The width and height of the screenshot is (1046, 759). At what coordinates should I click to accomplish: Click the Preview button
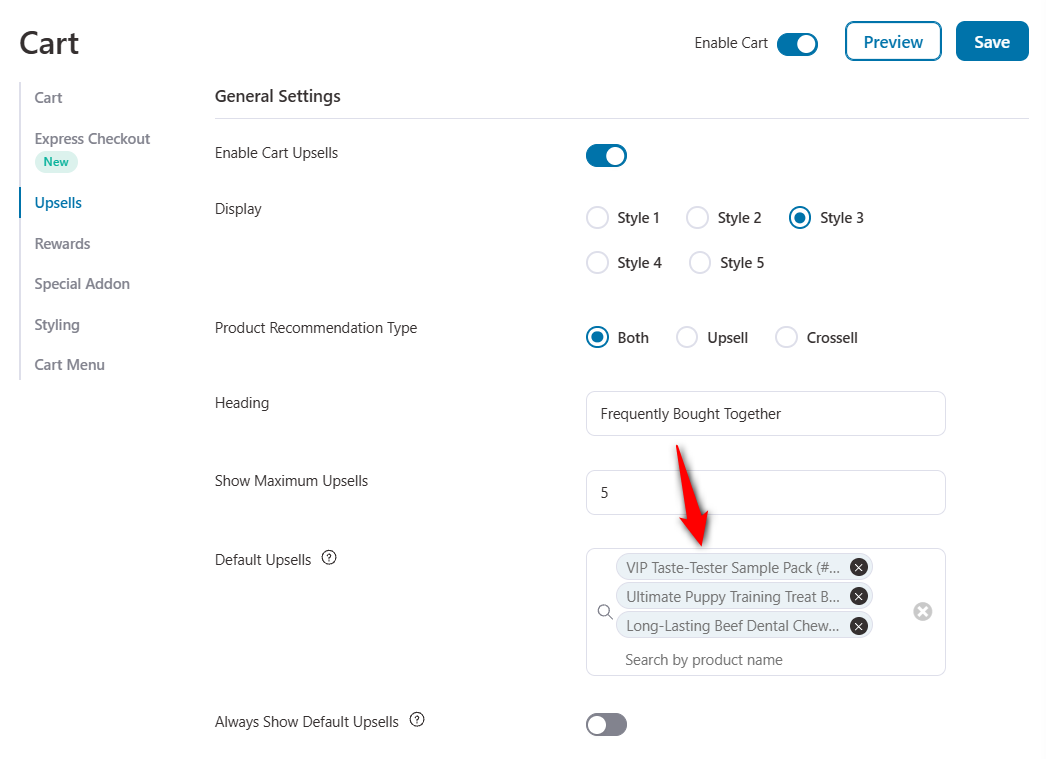[893, 41]
